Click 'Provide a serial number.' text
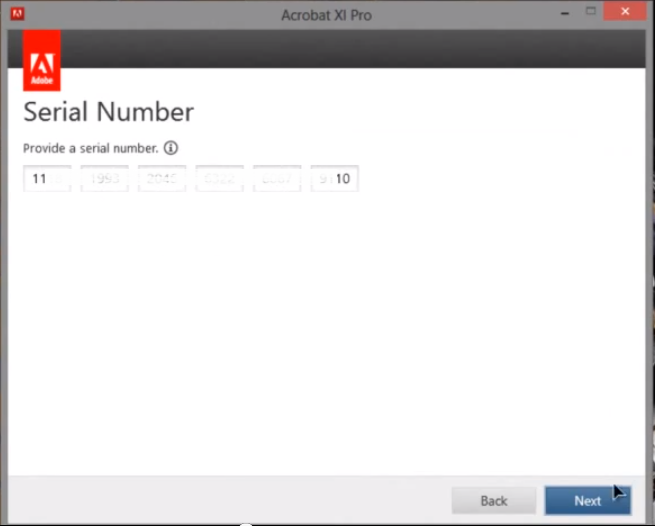This screenshot has width=655, height=526. (x=91, y=148)
